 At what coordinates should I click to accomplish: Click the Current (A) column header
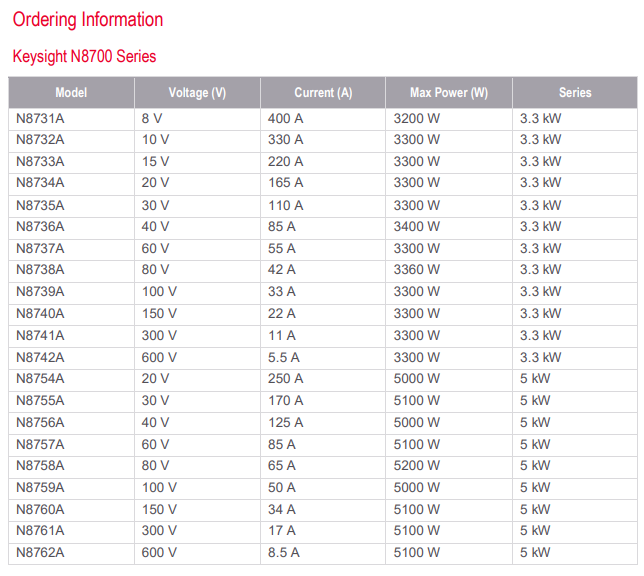(323, 92)
